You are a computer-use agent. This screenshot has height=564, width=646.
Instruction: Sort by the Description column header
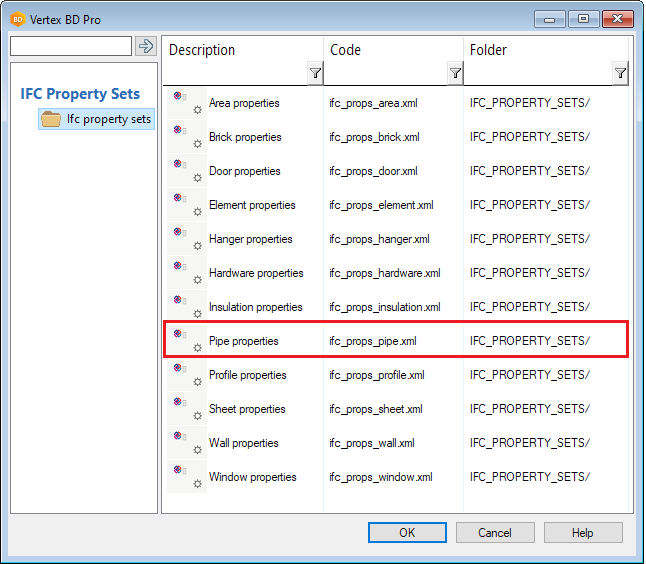(x=202, y=50)
